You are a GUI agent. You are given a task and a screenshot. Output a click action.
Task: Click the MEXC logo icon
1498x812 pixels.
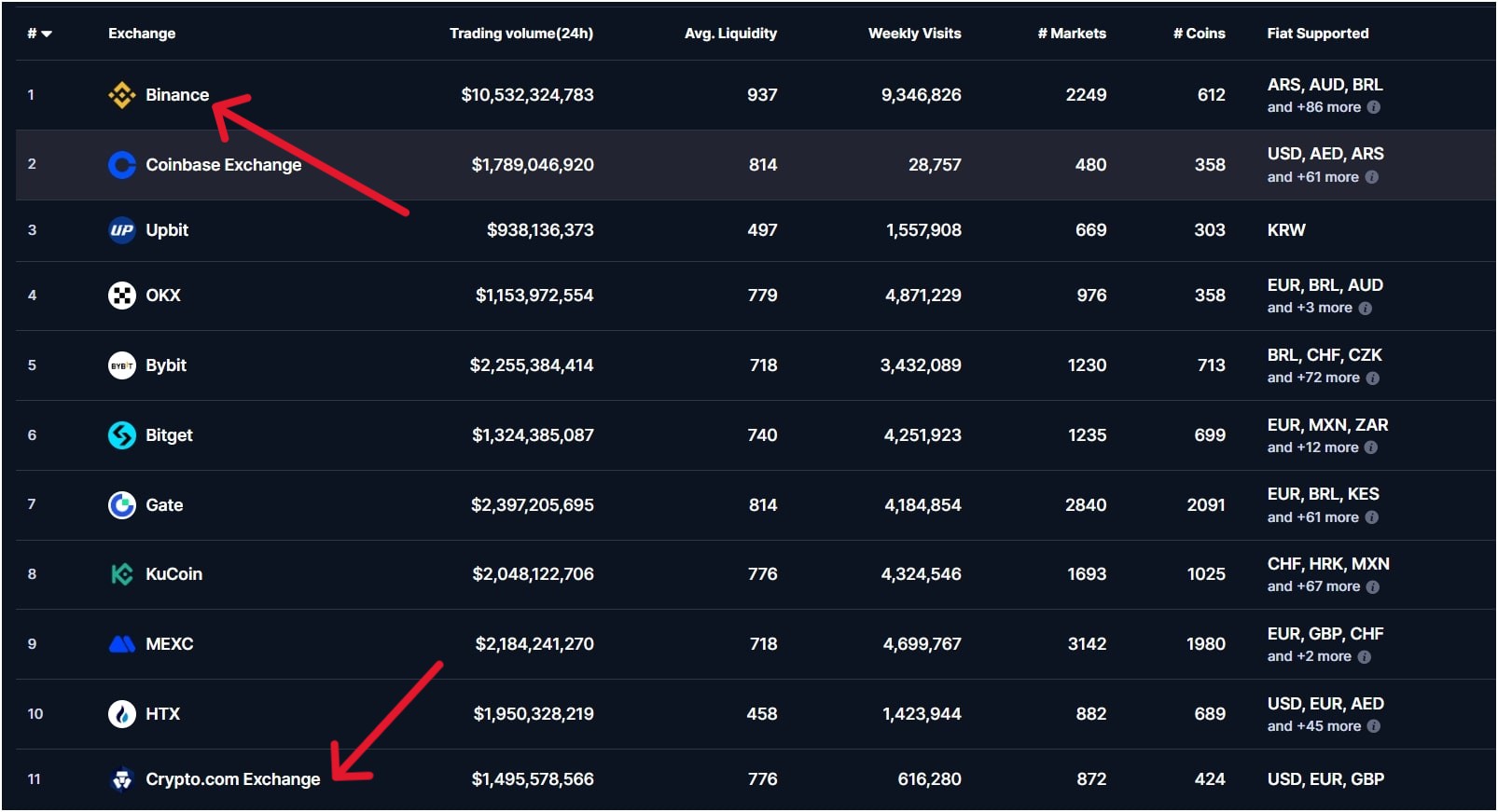[x=122, y=644]
